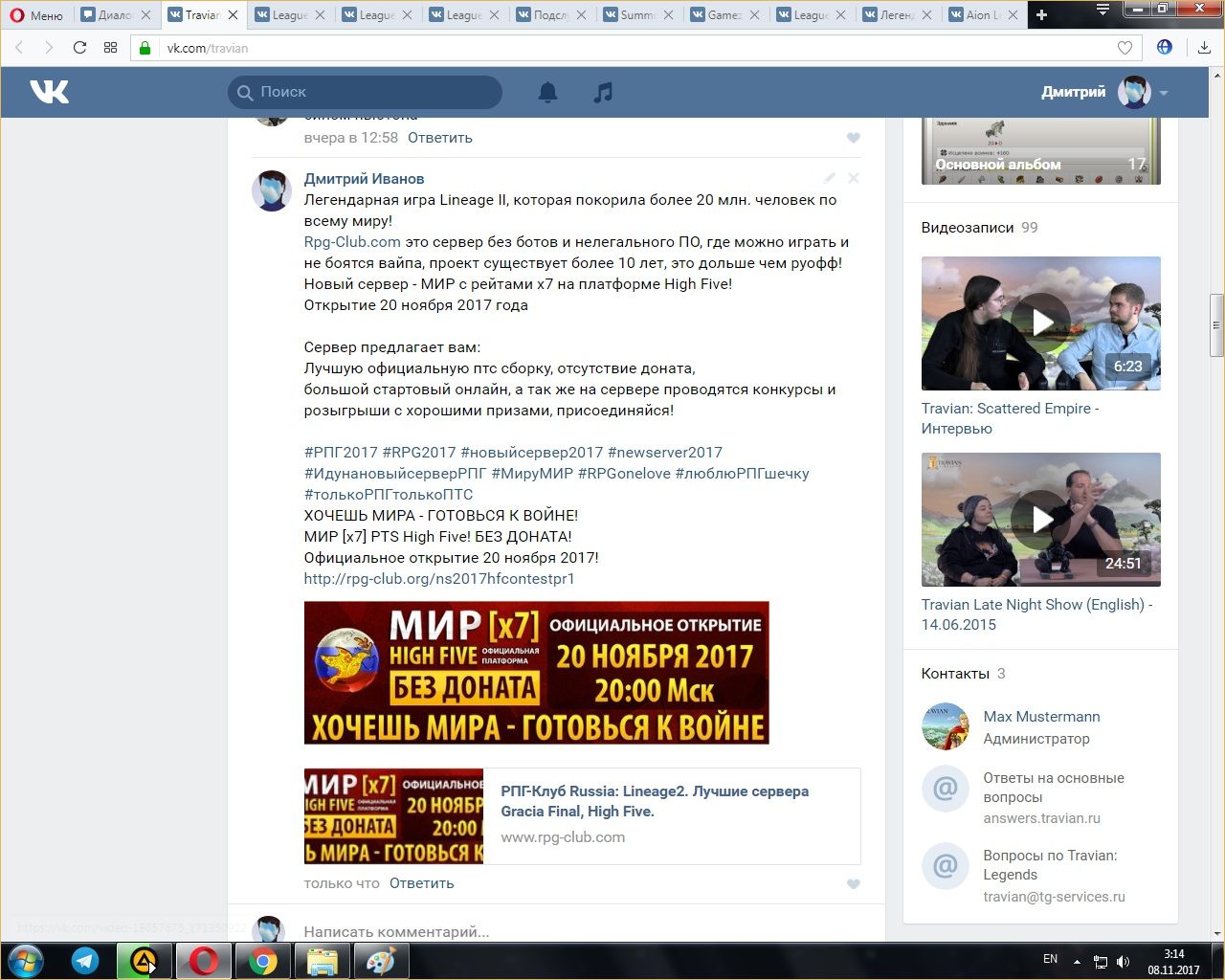
Task: Open the volume icon in system tray
Action: click(x=1124, y=962)
